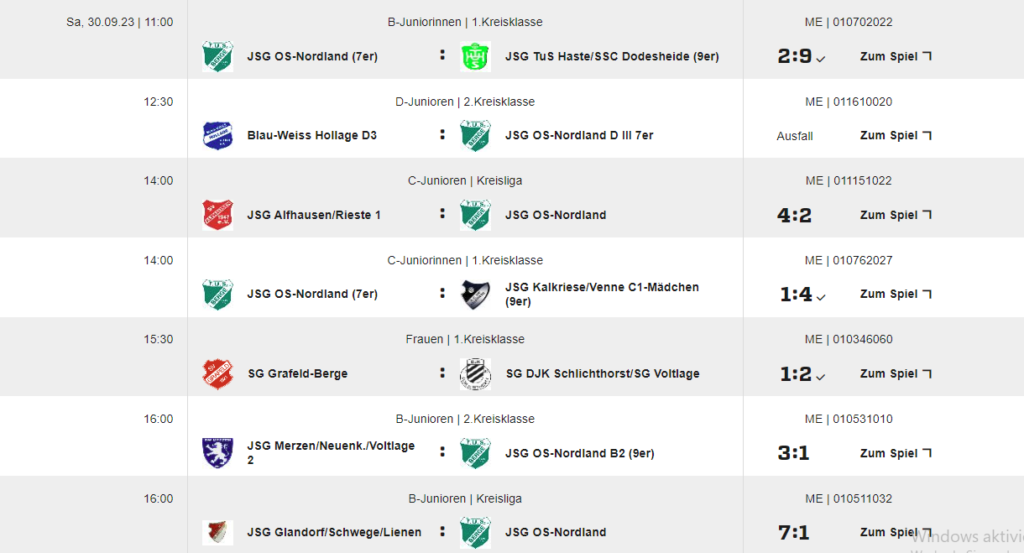
Task: Click JSG Glandorf/Schwege/Lienen club crest
Action: coord(217,532)
